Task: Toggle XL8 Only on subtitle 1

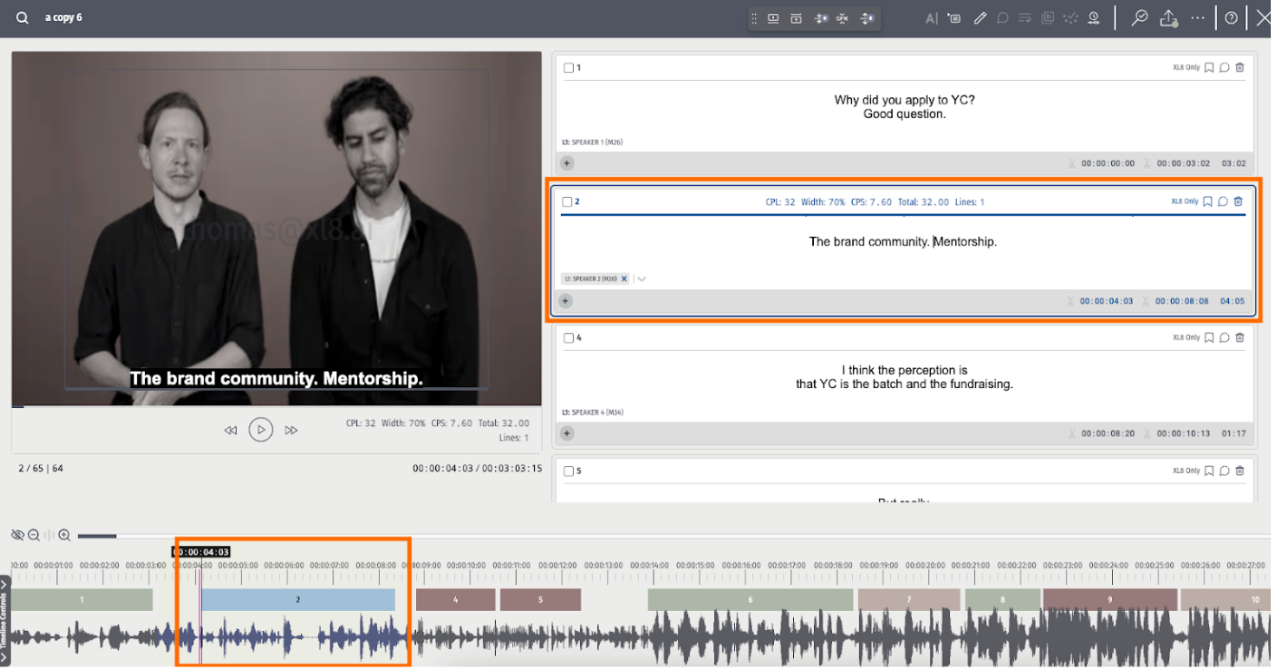Action: [x=1186, y=68]
